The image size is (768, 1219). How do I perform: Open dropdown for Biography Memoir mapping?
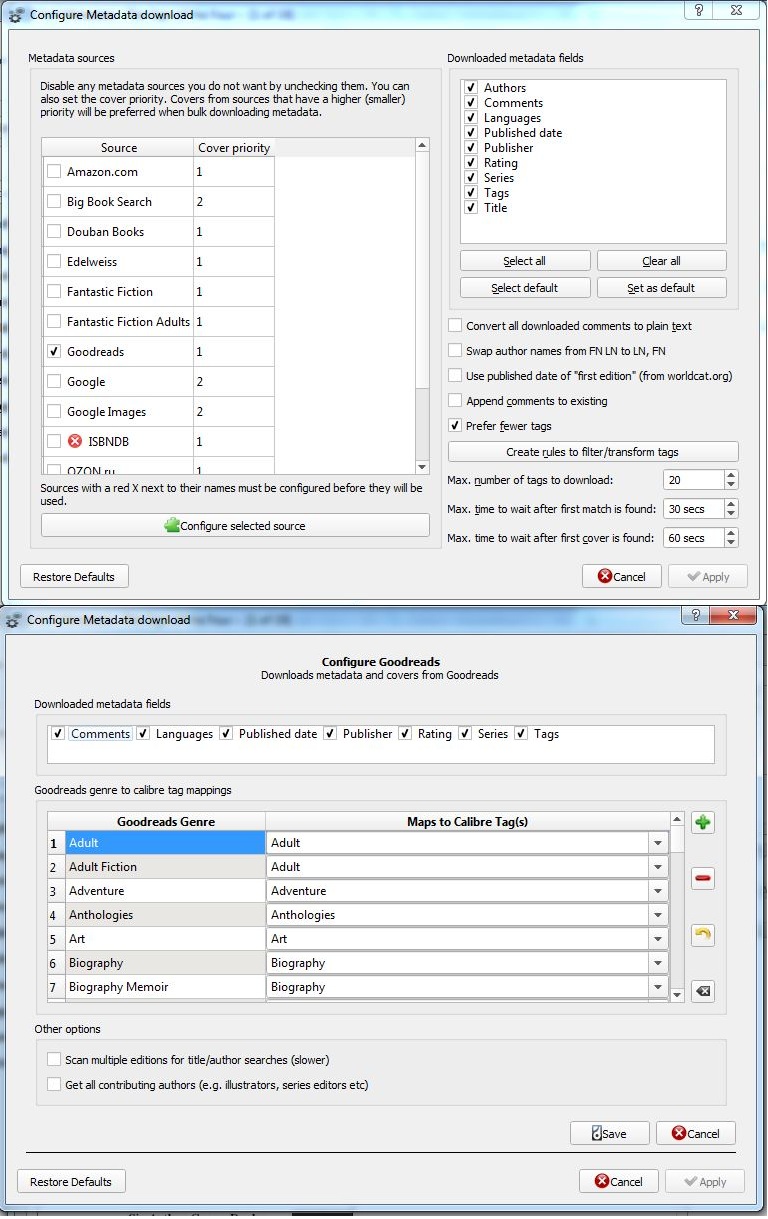657,987
